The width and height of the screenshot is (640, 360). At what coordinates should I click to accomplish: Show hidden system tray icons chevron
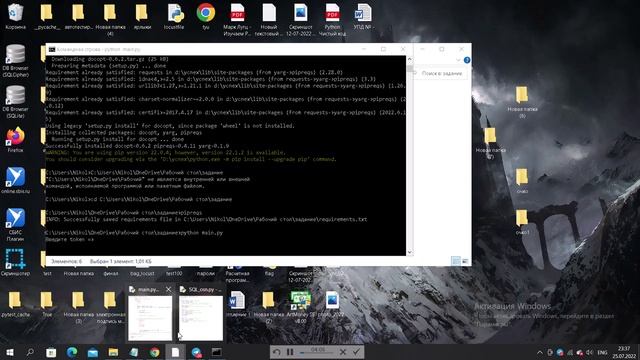pos(540,352)
